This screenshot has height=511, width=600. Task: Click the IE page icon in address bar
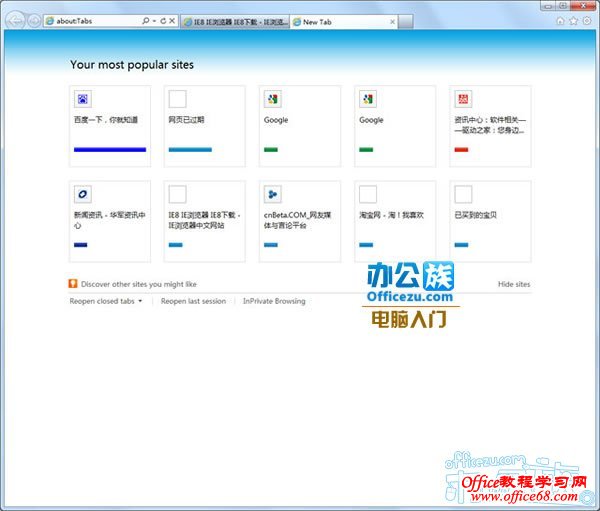(x=50, y=21)
